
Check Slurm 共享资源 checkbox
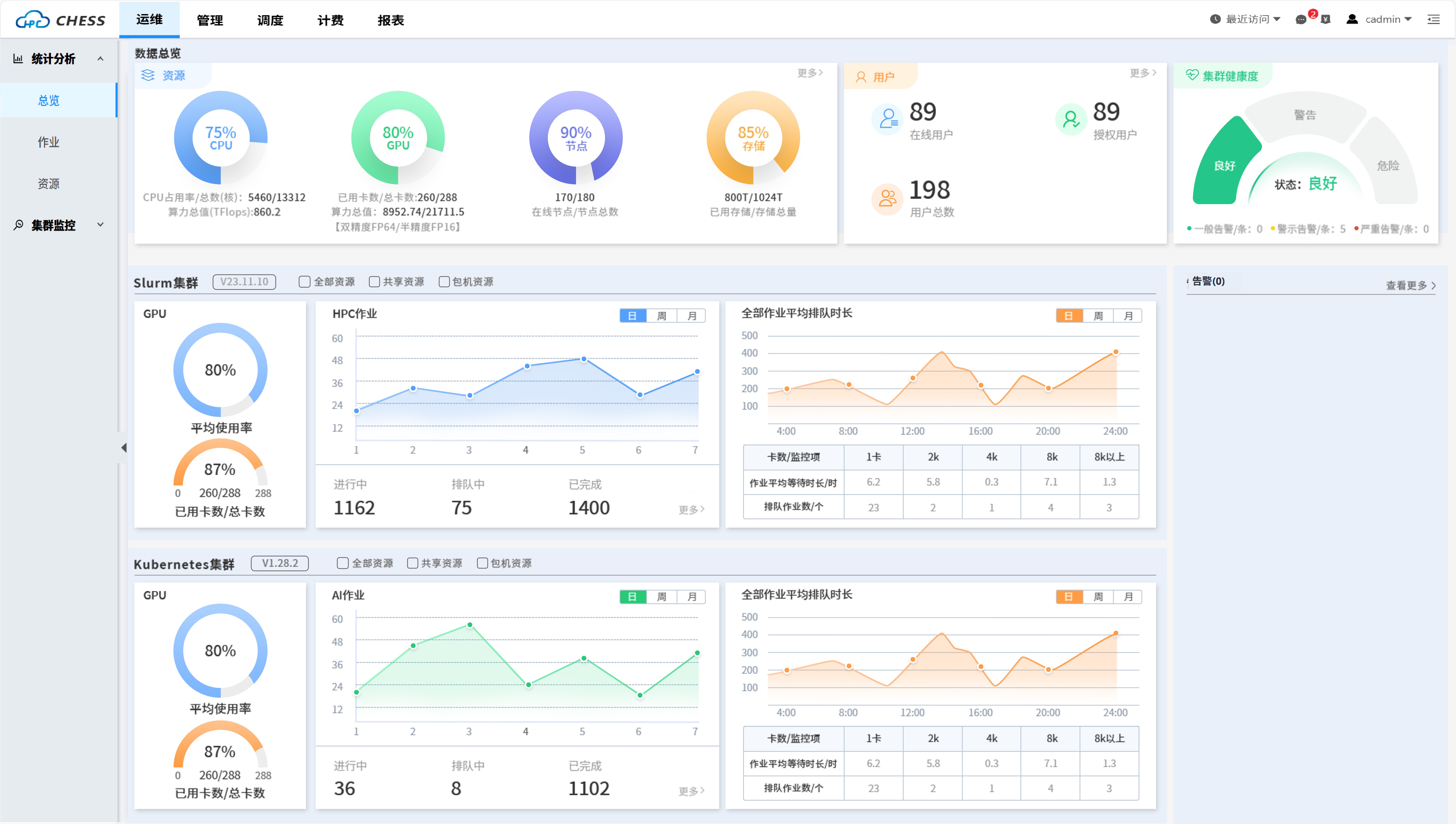click(x=374, y=282)
